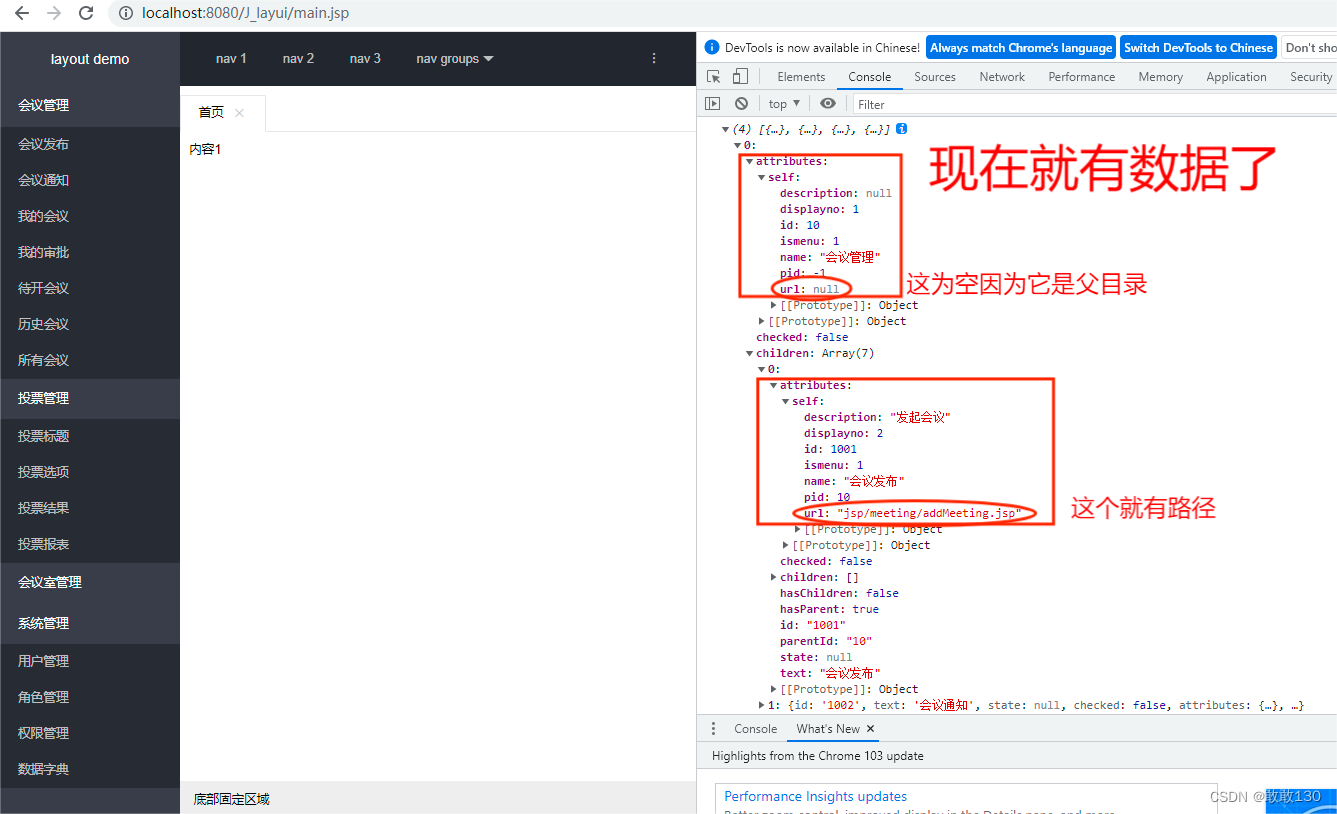Image resolution: width=1337 pixels, height=814 pixels.
Task: Expand the children: [] node
Action: (774, 577)
